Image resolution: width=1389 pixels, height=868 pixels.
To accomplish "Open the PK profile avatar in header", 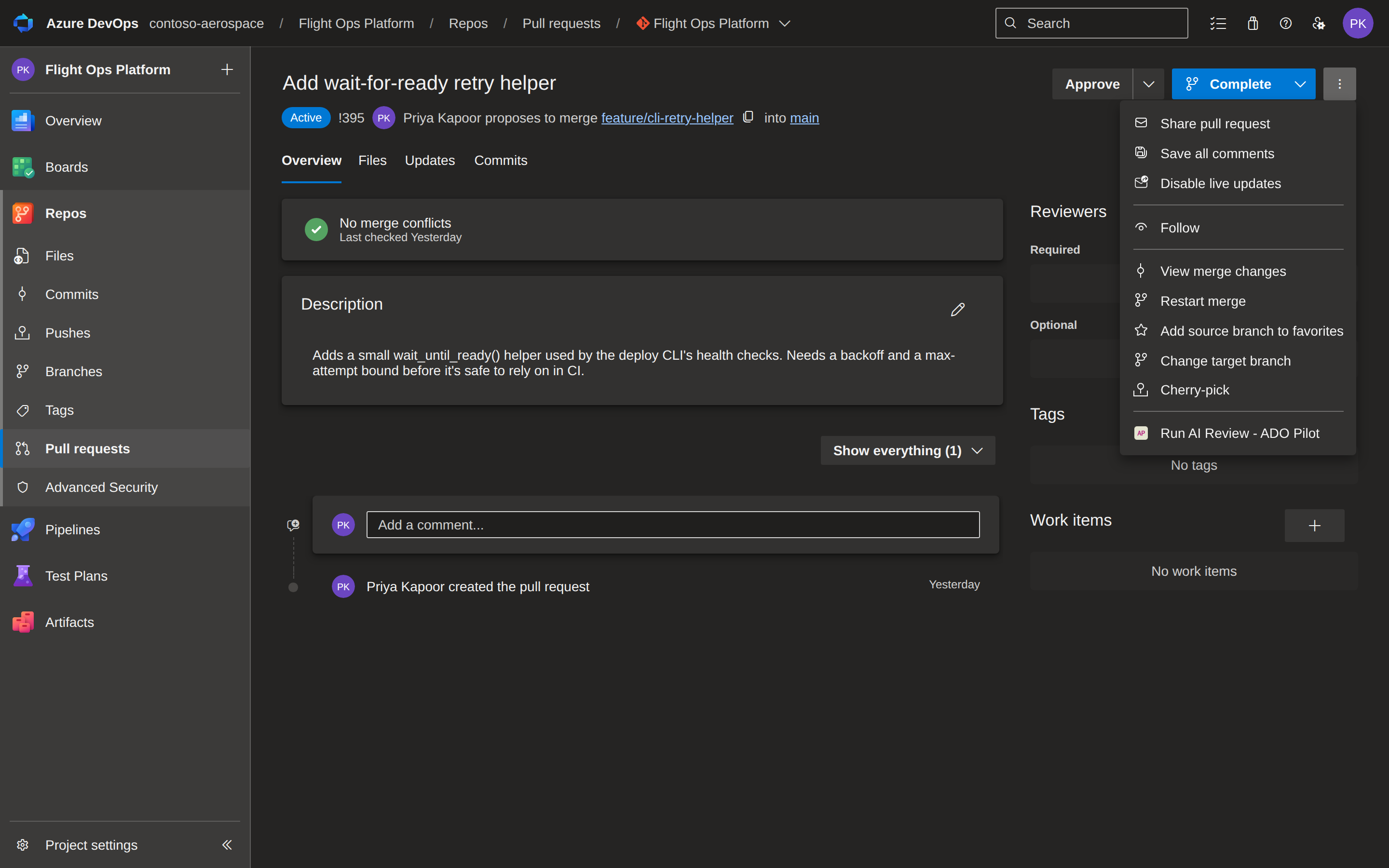I will point(1358,23).
